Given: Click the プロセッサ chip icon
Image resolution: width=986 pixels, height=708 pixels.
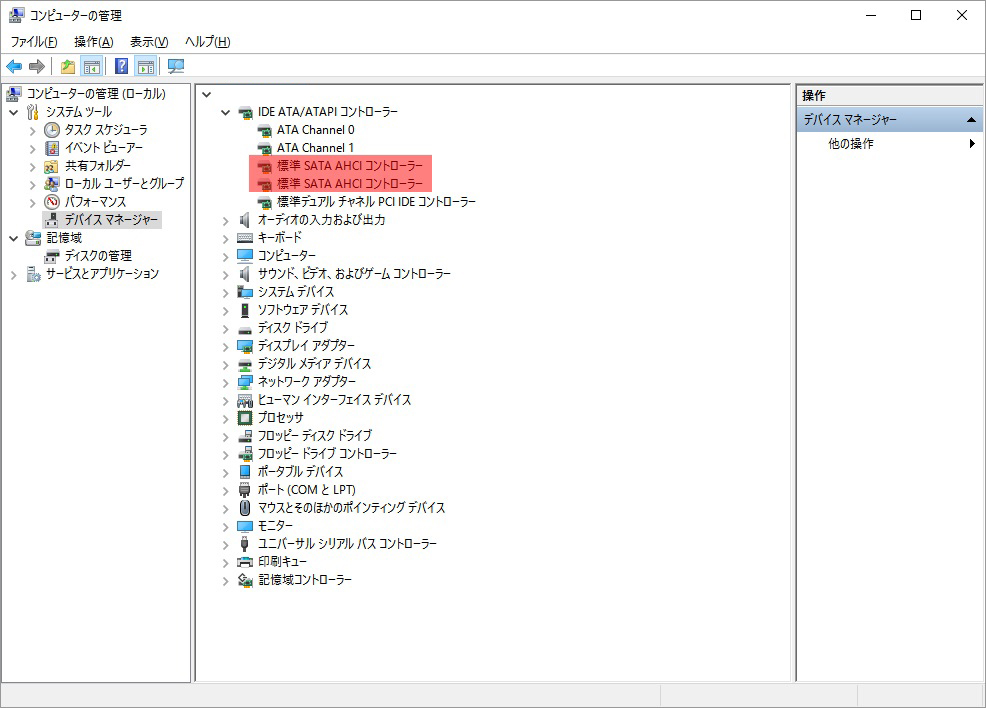Looking at the screenshot, I should pos(245,418).
